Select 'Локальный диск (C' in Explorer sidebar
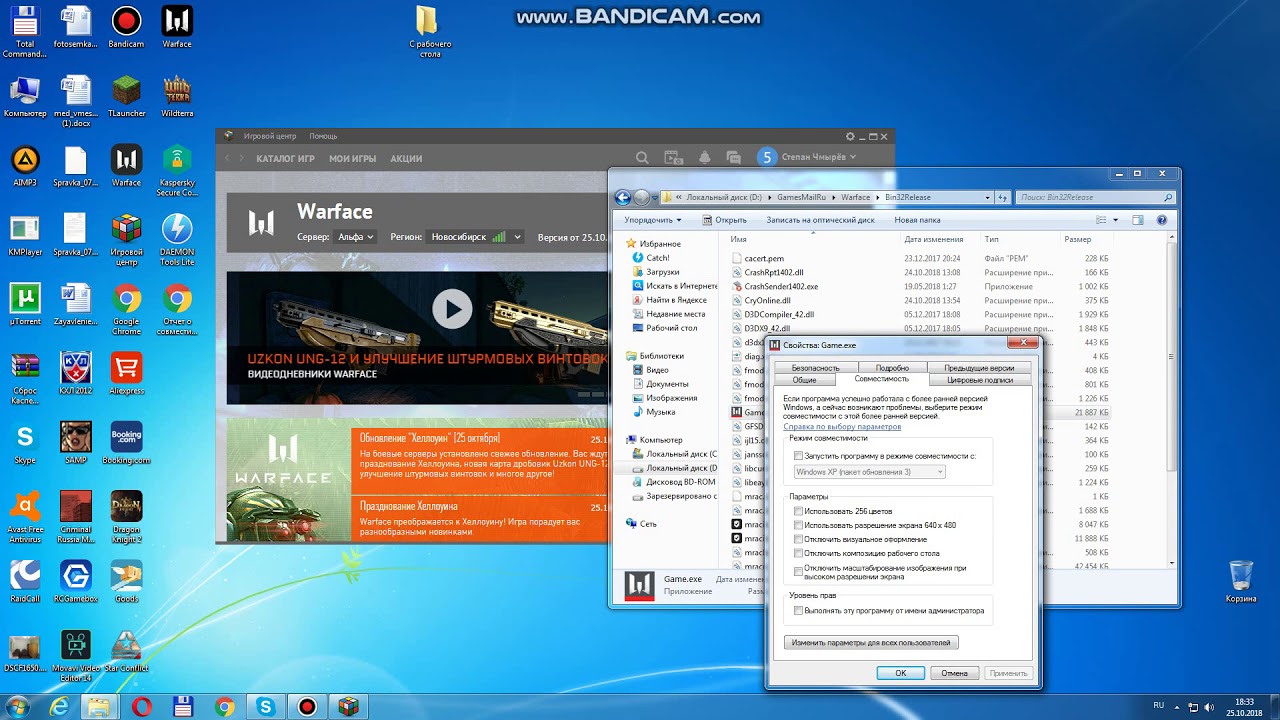 click(673, 454)
